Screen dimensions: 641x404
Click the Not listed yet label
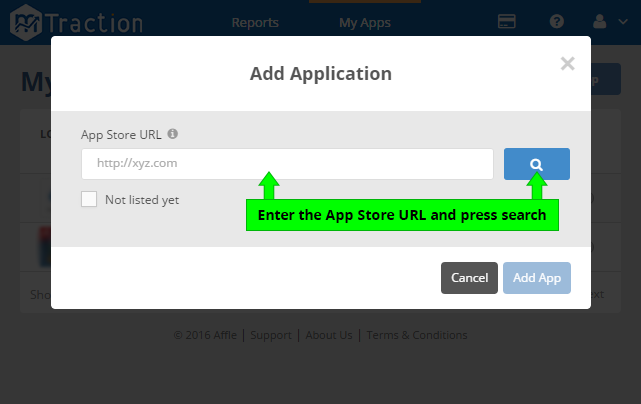click(x=142, y=200)
